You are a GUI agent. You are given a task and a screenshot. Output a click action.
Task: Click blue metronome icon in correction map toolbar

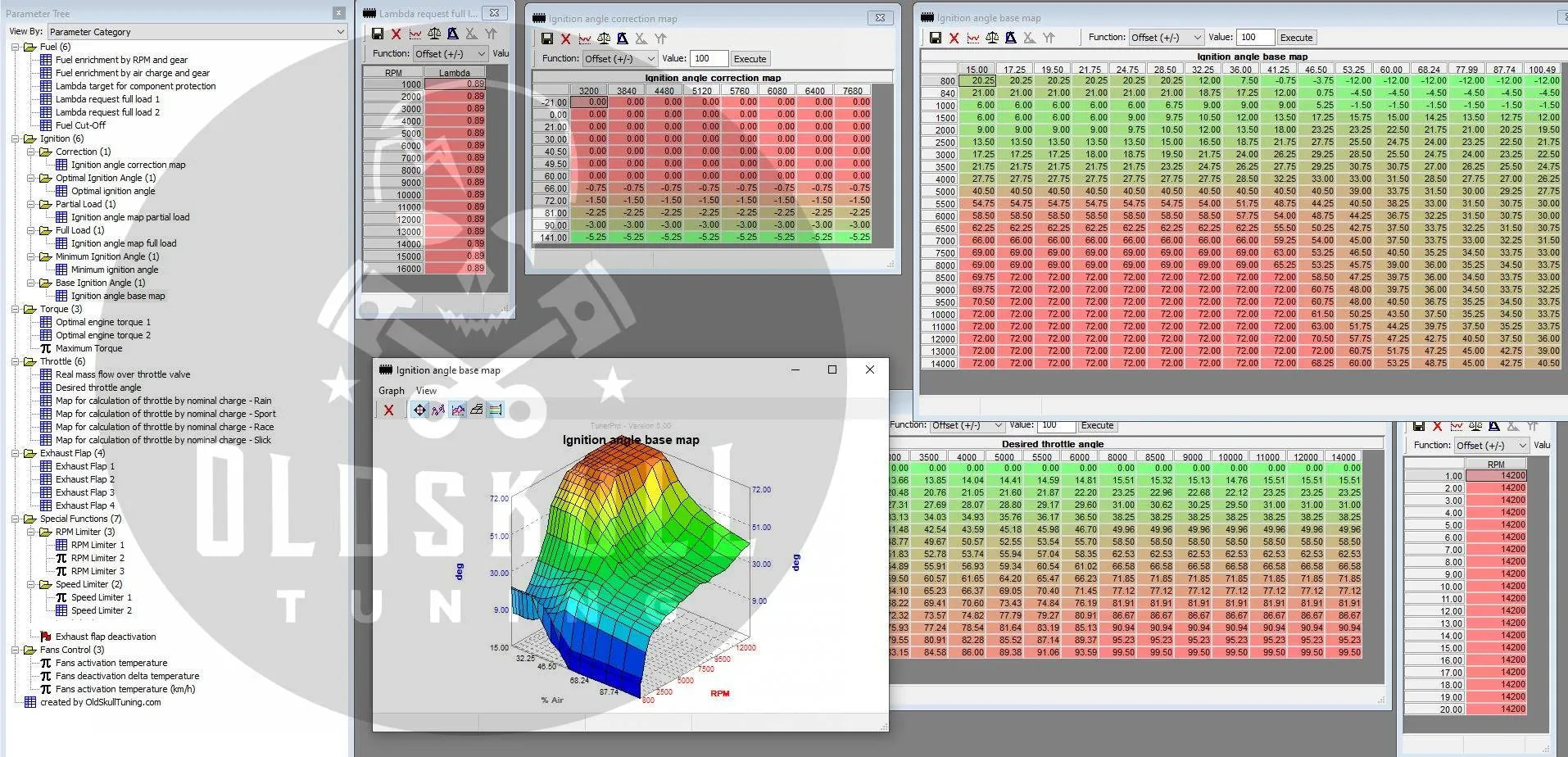[623, 39]
